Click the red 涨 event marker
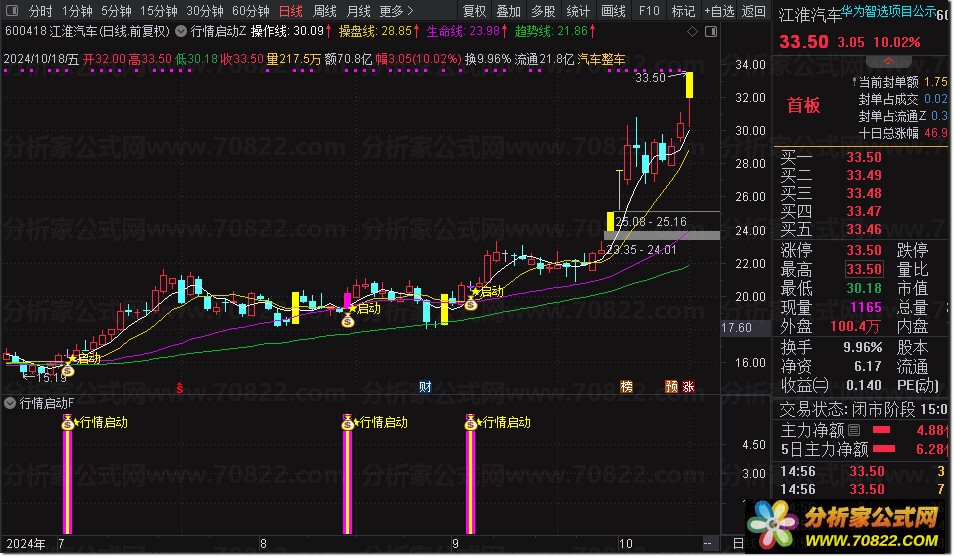 (688, 387)
